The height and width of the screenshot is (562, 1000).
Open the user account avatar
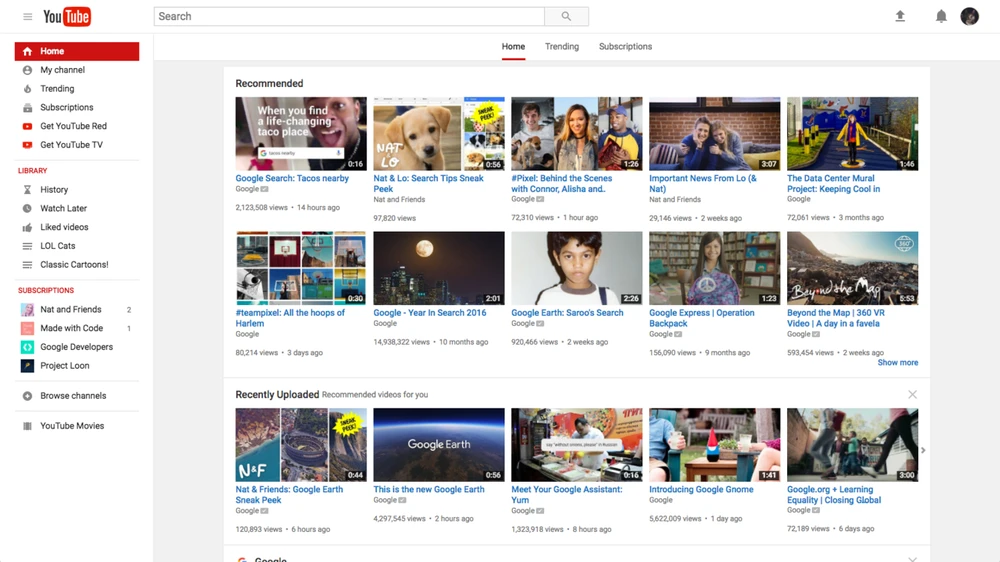click(x=969, y=16)
